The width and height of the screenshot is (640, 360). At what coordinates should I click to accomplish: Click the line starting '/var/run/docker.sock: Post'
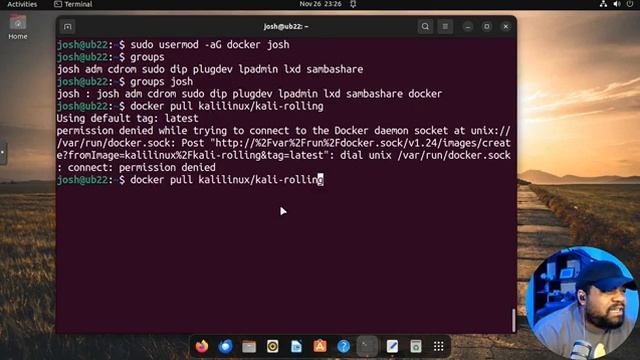click(284, 143)
